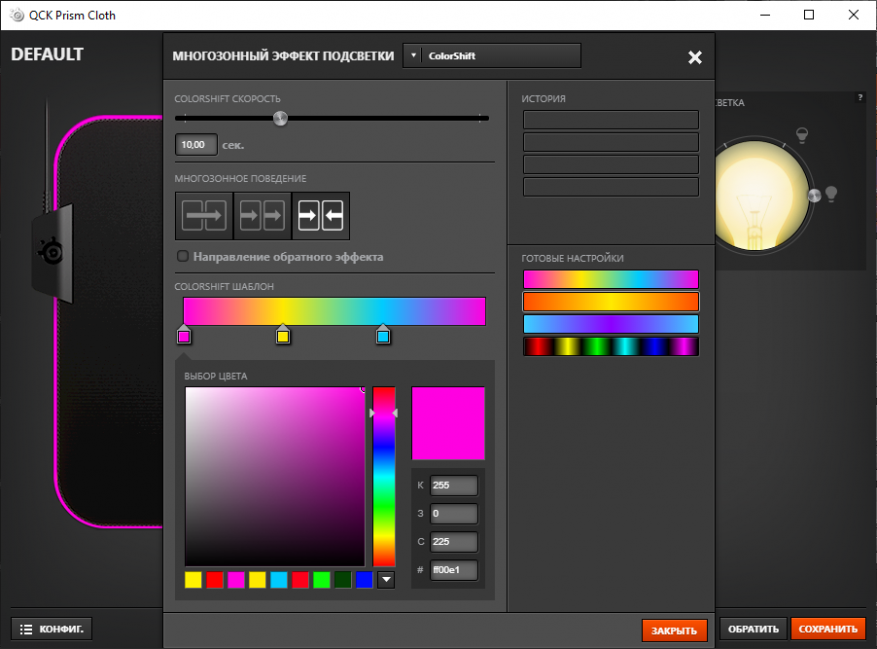This screenshot has width=877, height=649.
Task: Click the hue strip in color picker
Action: click(x=384, y=477)
